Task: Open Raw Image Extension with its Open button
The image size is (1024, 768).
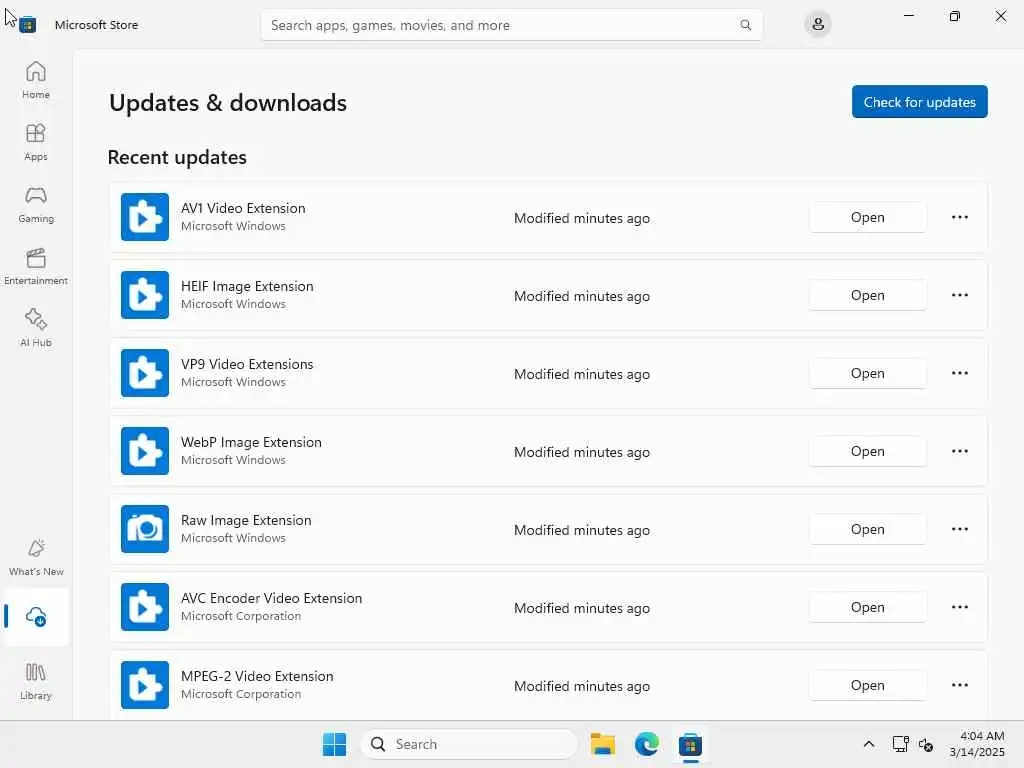Action: pos(867,530)
